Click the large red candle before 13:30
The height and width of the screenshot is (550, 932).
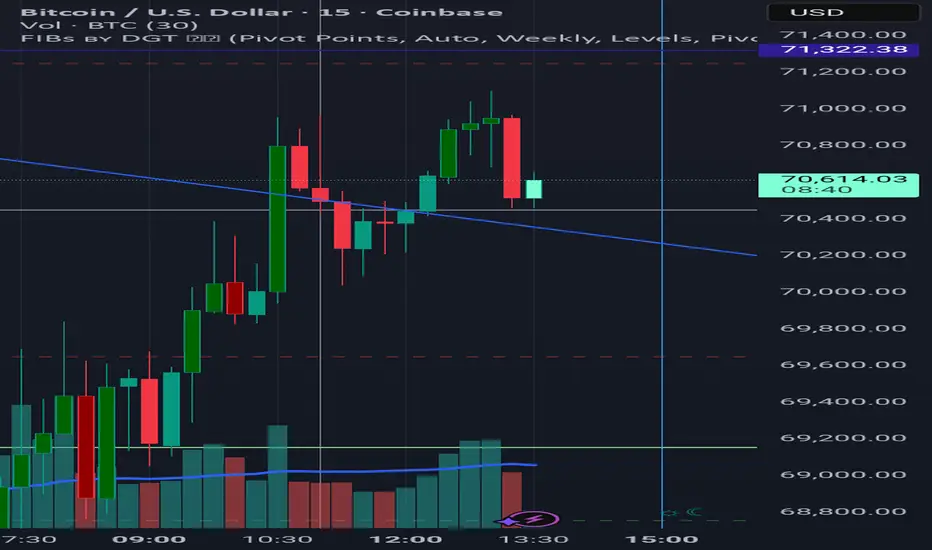click(512, 158)
